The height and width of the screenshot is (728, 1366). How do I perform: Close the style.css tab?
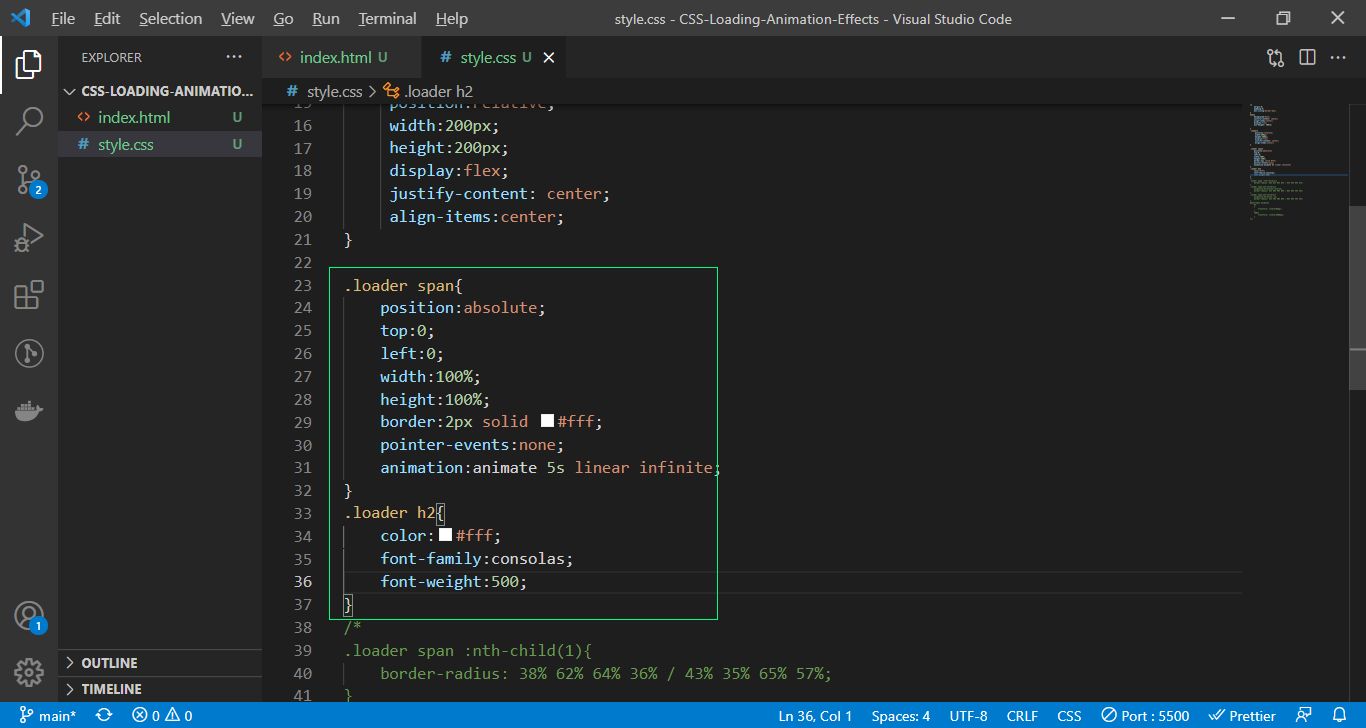(x=548, y=58)
